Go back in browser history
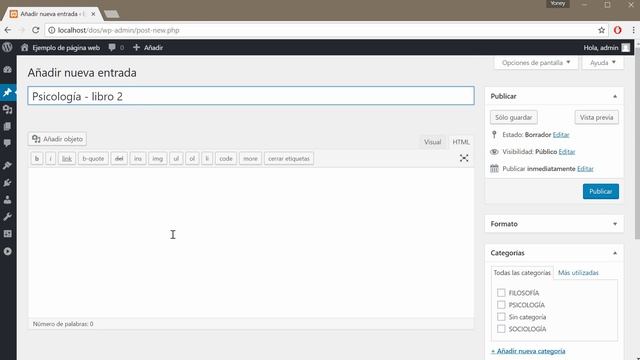The image size is (640, 360). [x=8, y=30]
